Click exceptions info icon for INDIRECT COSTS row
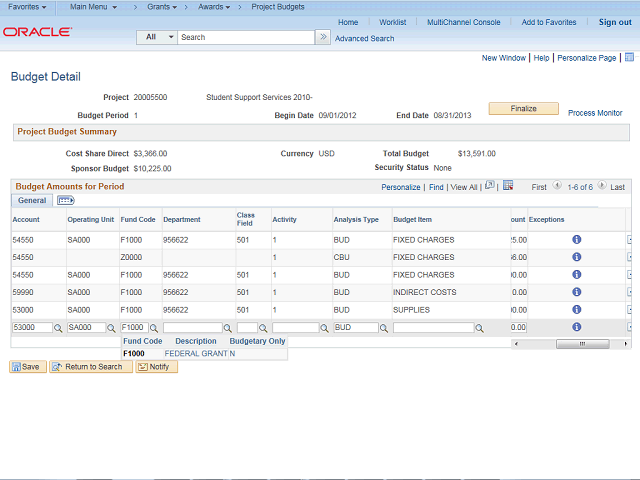The height and width of the screenshot is (480, 640). pyautogui.click(x=577, y=292)
